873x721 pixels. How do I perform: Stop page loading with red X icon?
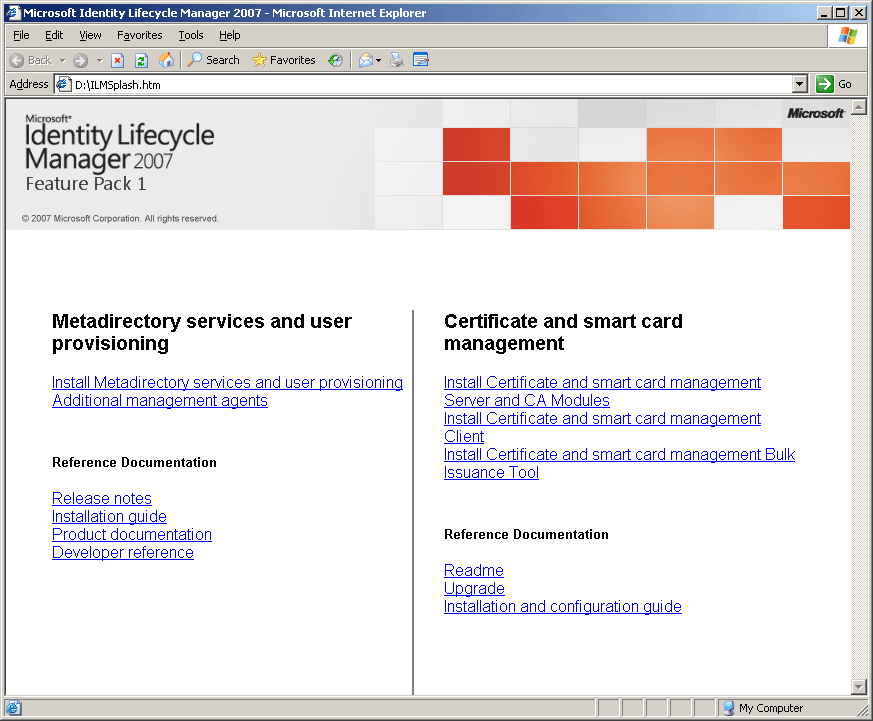pos(117,60)
